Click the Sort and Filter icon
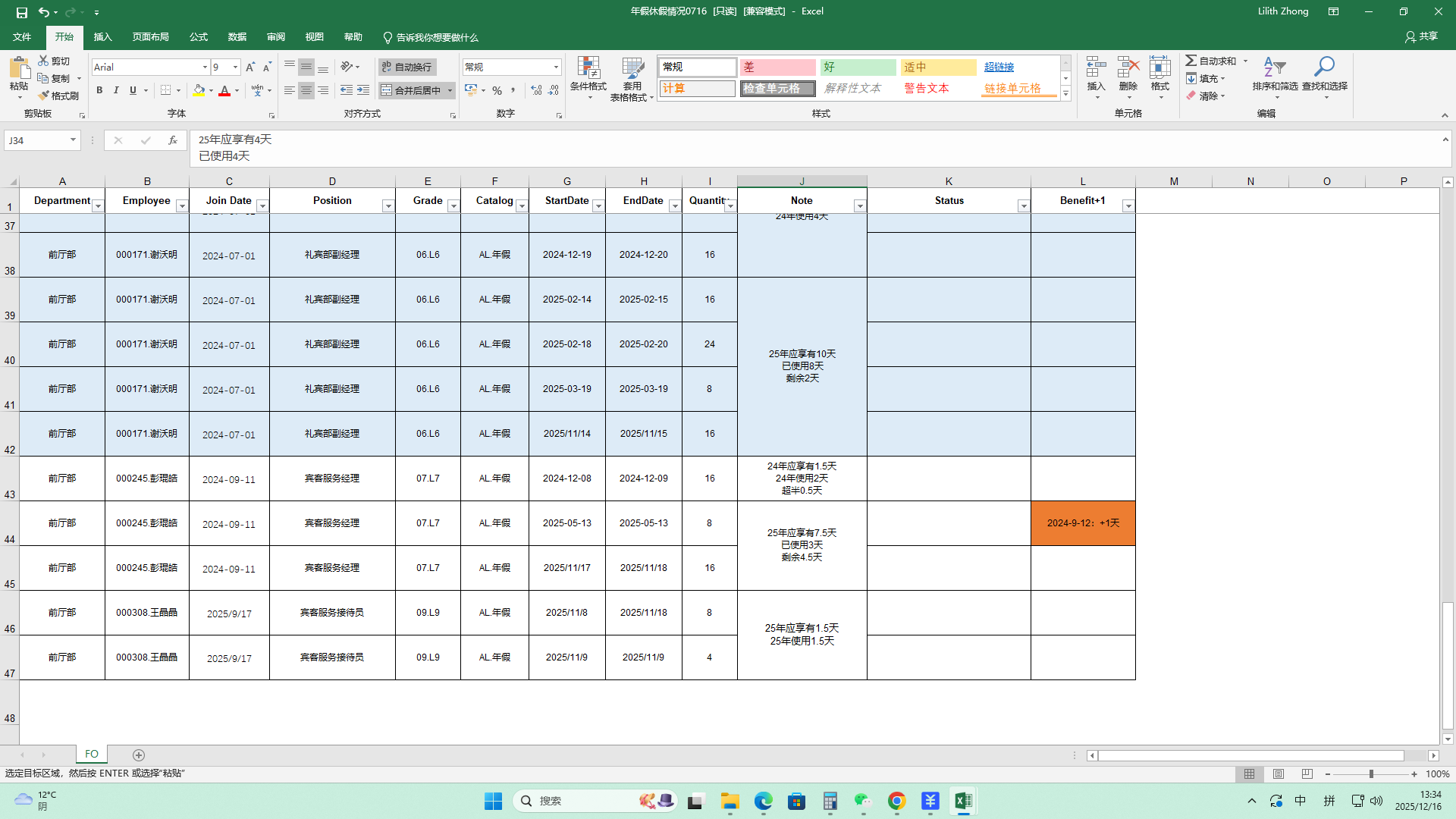 [1275, 68]
